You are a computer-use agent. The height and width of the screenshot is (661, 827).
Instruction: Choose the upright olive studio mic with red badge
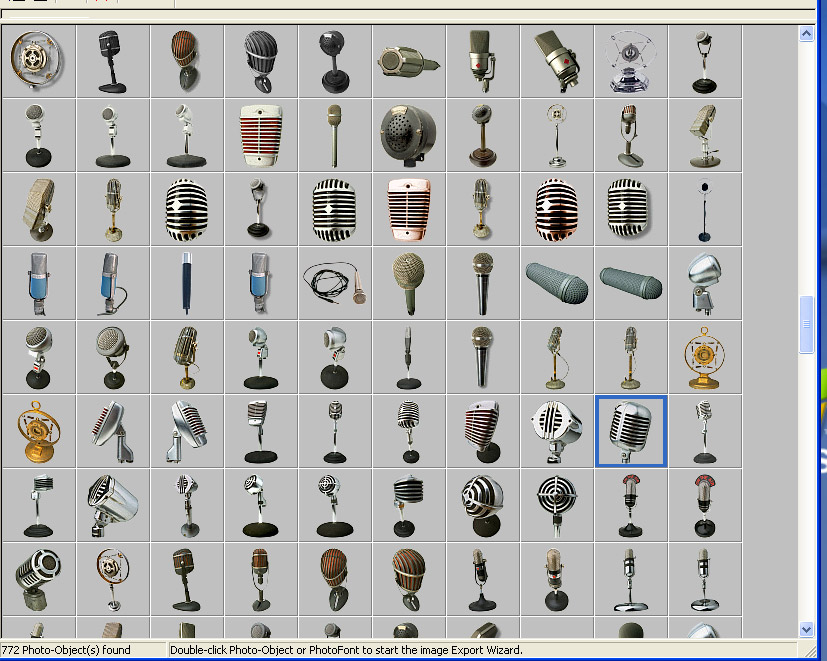483,61
